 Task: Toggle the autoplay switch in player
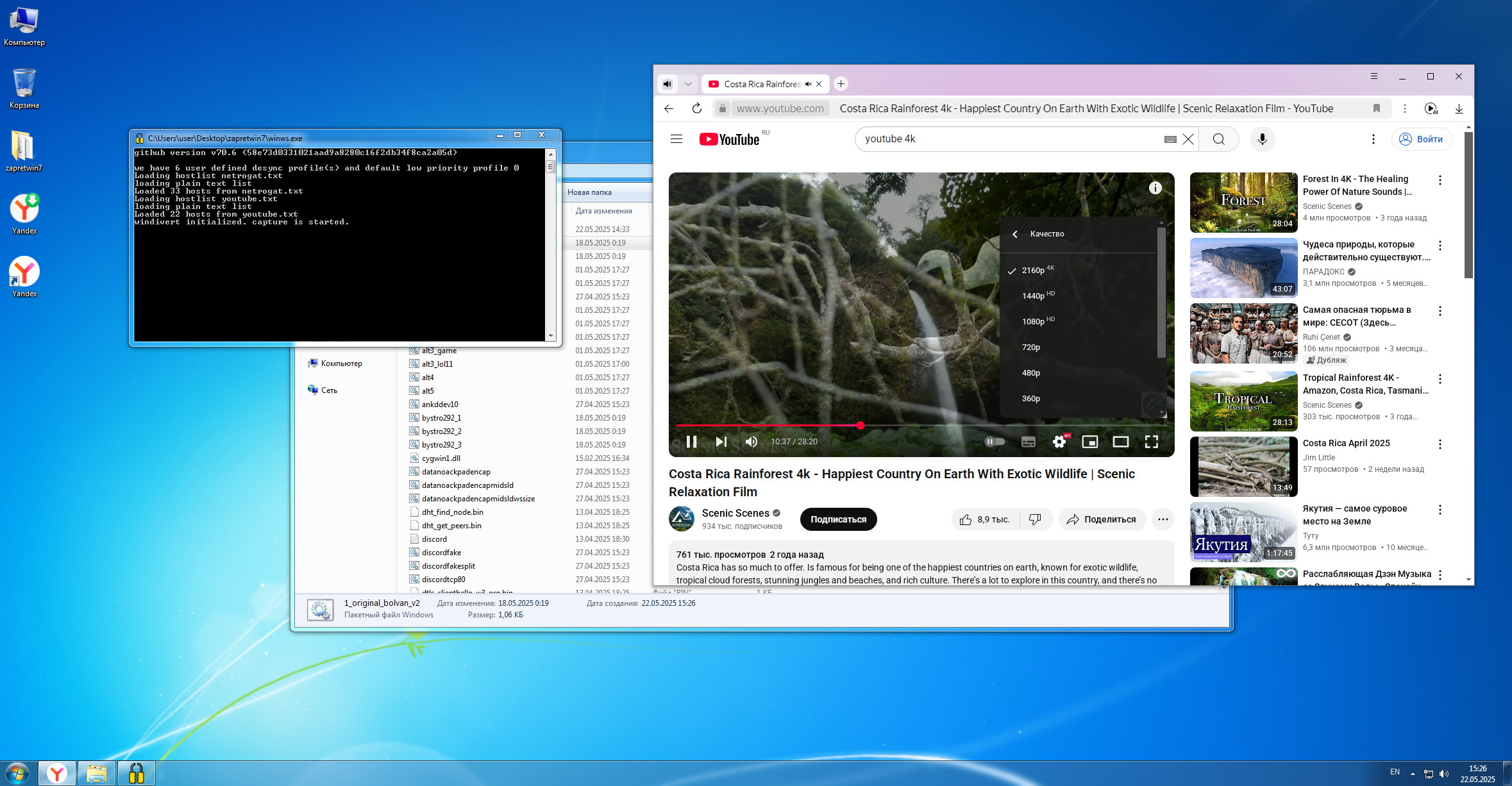(x=995, y=442)
